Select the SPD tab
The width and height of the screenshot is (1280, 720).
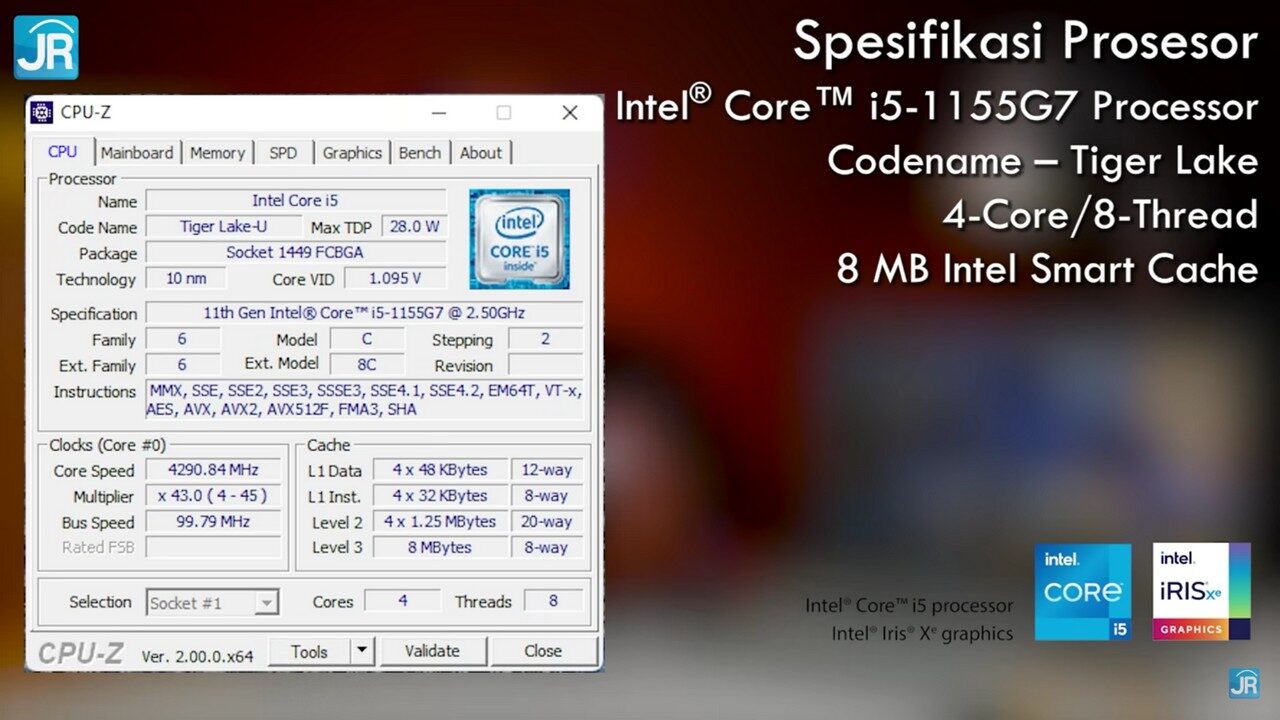click(283, 153)
